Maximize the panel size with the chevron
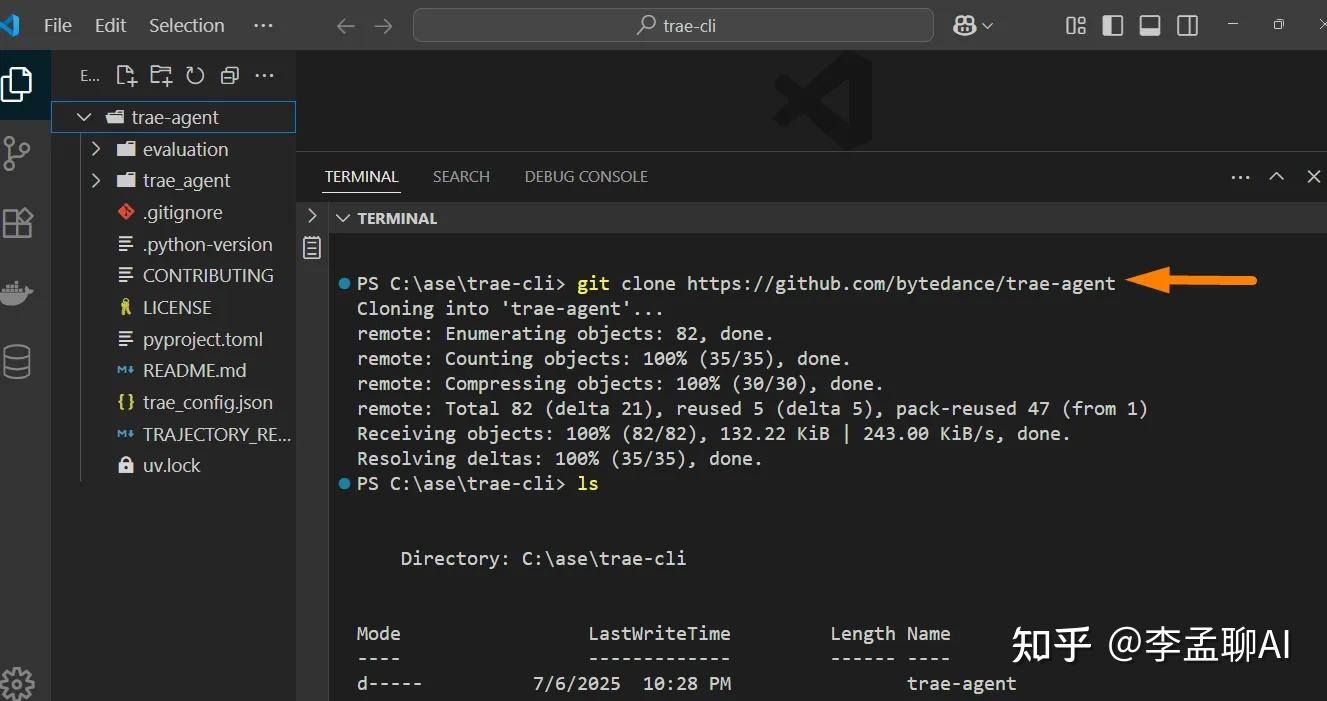The width and height of the screenshot is (1327, 701). click(1277, 177)
